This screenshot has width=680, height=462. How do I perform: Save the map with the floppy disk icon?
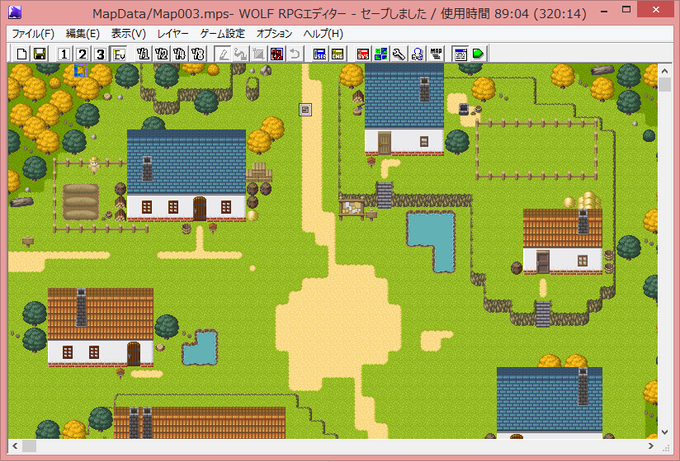pos(40,54)
